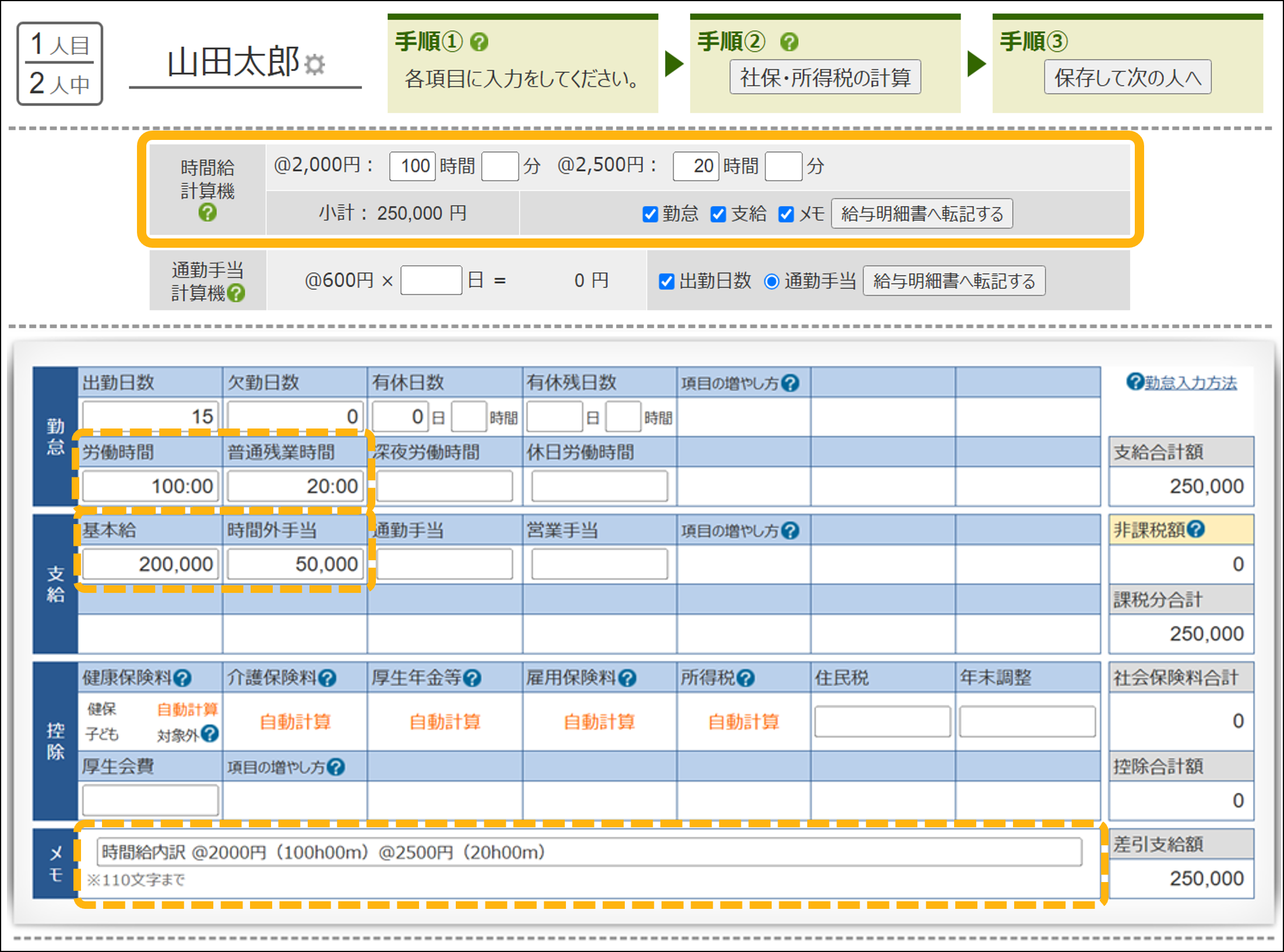The height and width of the screenshot is (952, 1284).
Task: Uncheck the 勤怠 checkbox
Action: [x=650, y=215]
